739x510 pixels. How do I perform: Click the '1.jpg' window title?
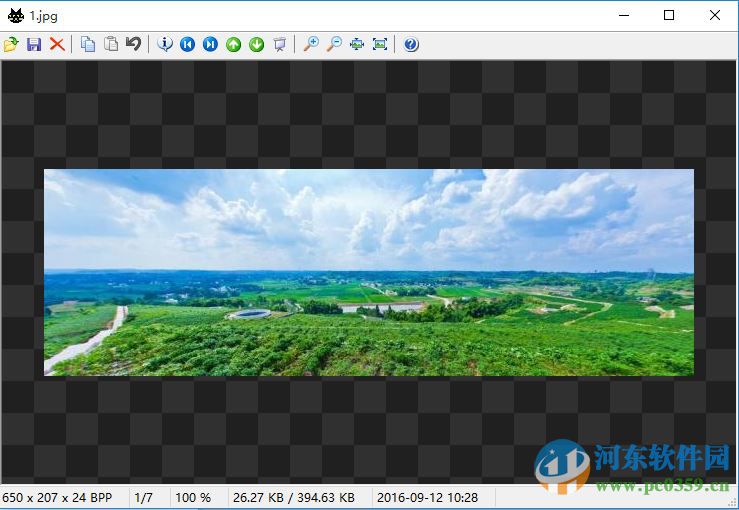tap(43, 16)
